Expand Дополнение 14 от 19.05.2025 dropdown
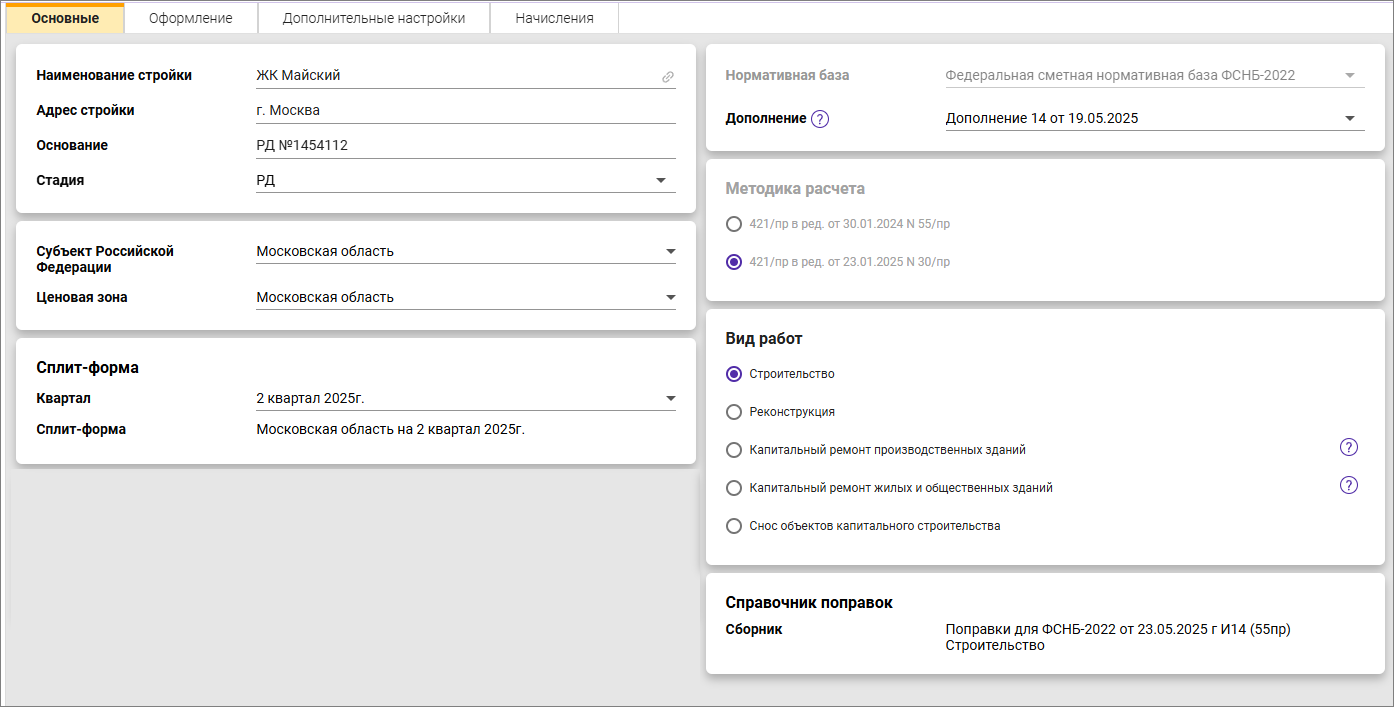This screenshot has height=707, width=1394. pos(1348,119)
